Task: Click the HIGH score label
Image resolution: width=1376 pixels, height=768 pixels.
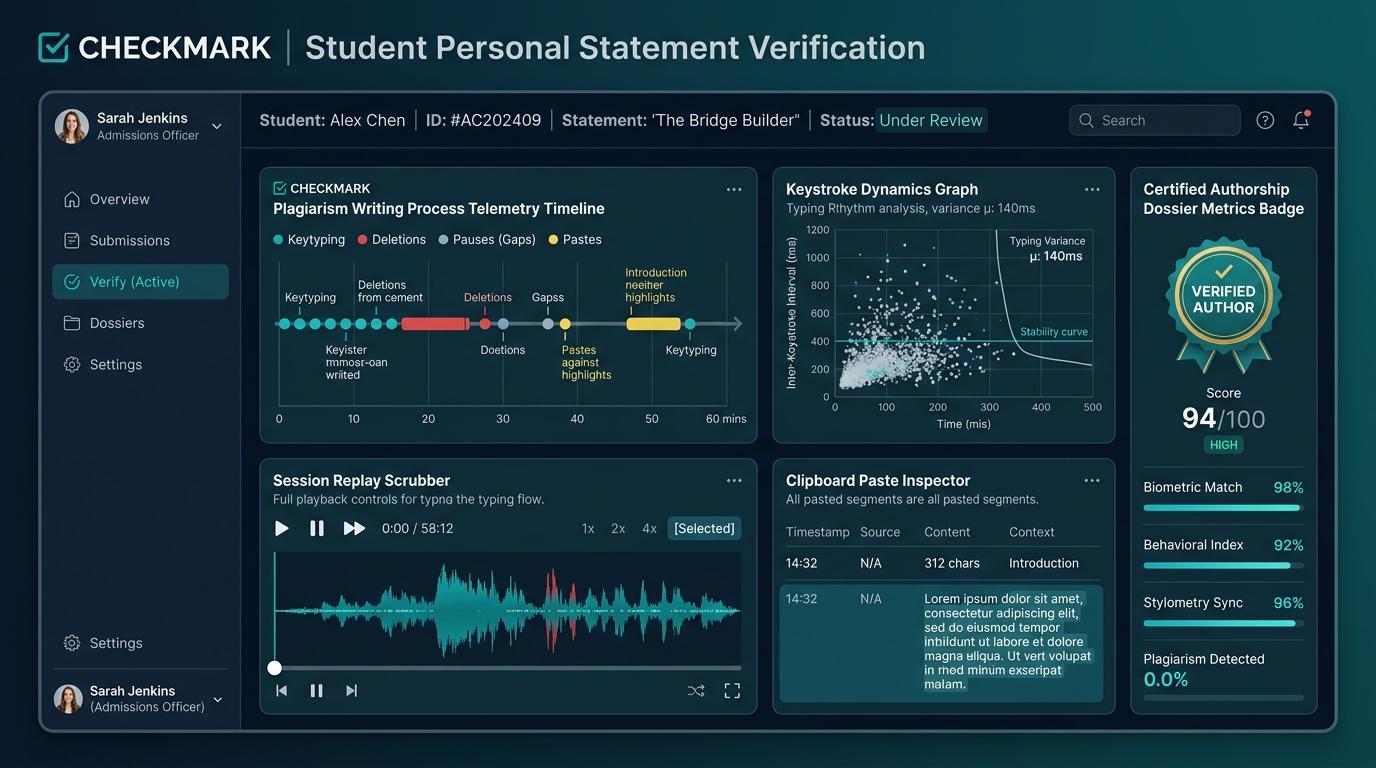Action: click(1223, 444)
